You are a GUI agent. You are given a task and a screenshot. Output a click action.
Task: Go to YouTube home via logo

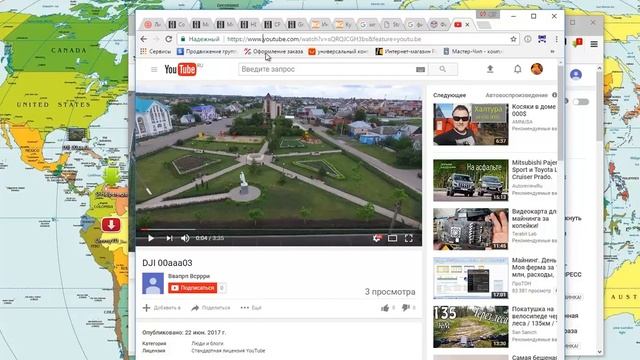180,69
